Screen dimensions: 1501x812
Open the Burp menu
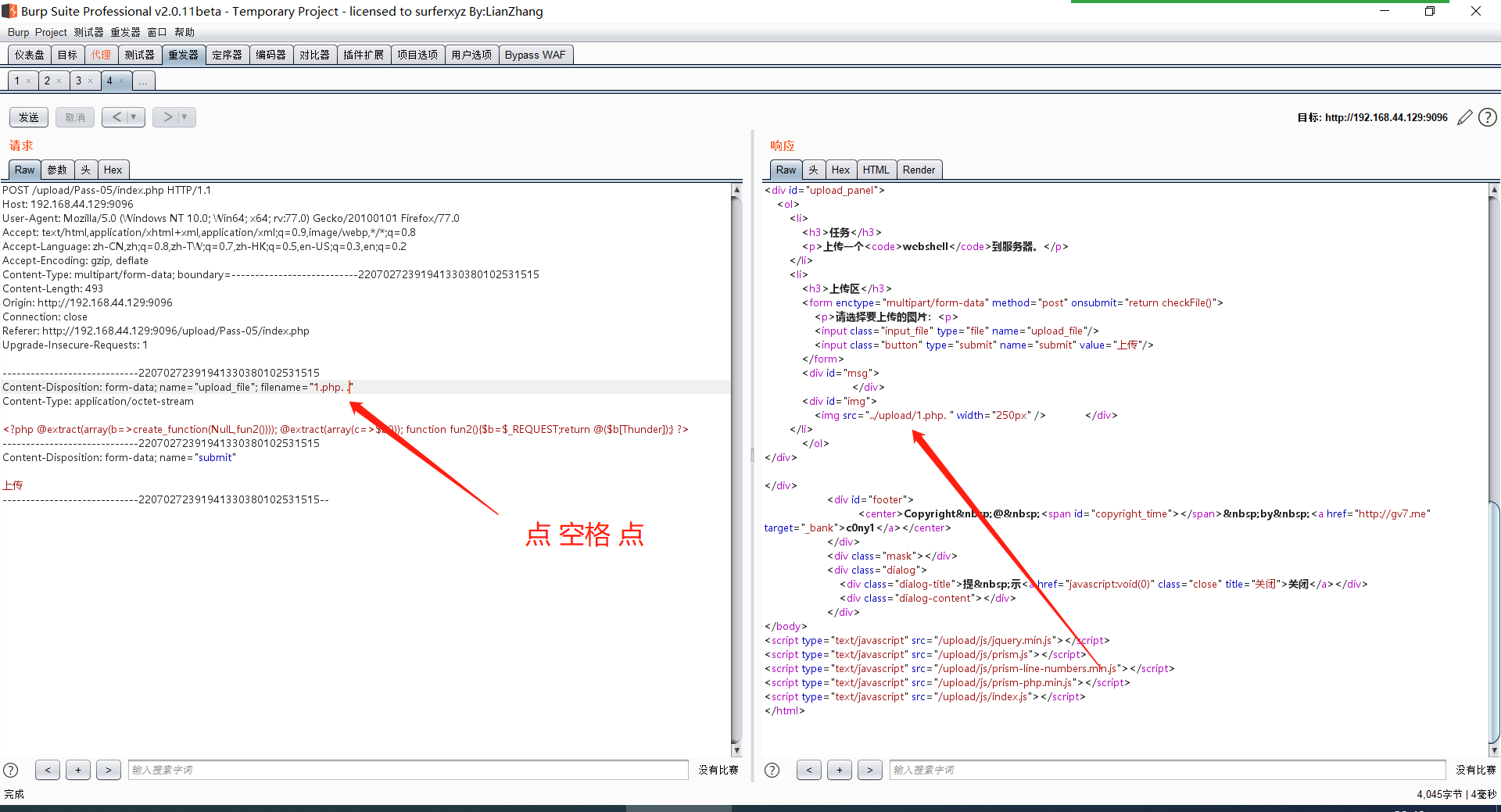click(x=18, y=32)
